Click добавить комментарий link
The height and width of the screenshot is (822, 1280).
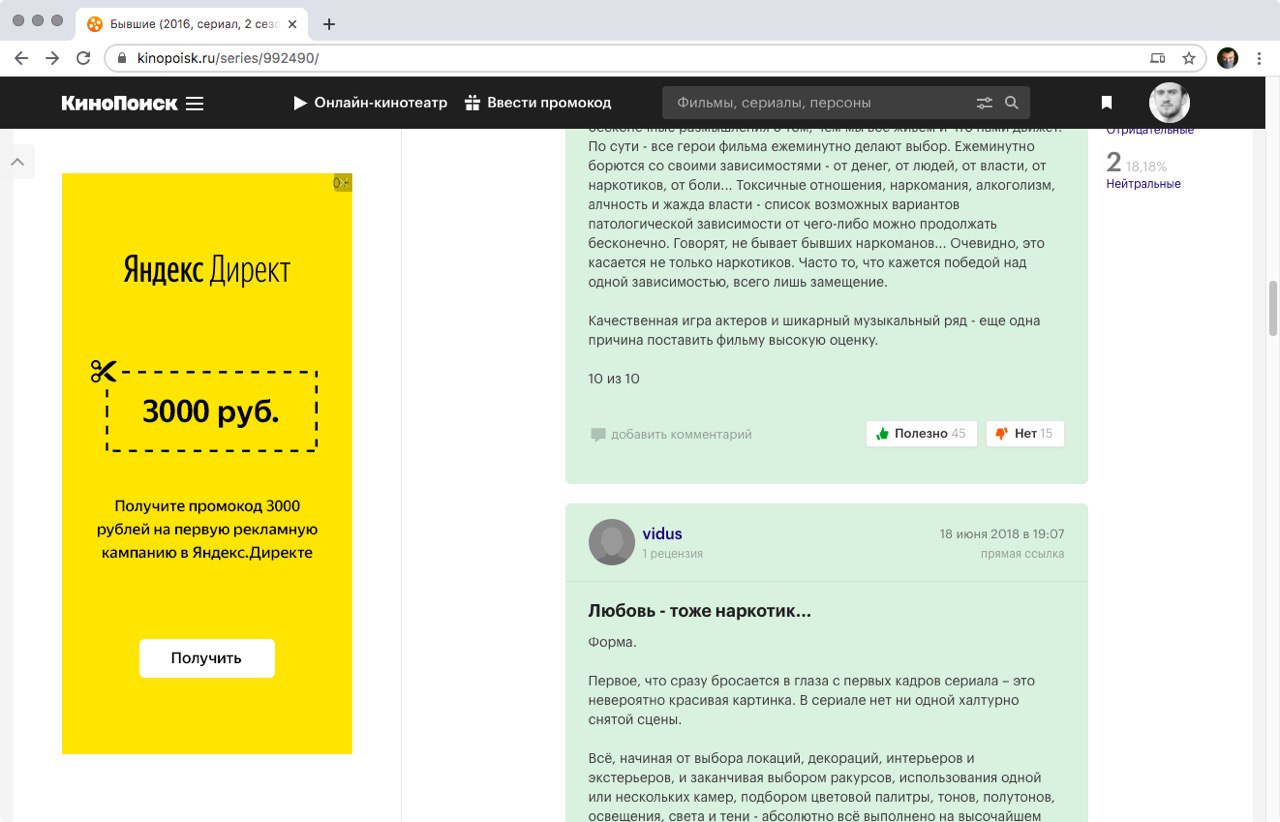click(671, 434)
